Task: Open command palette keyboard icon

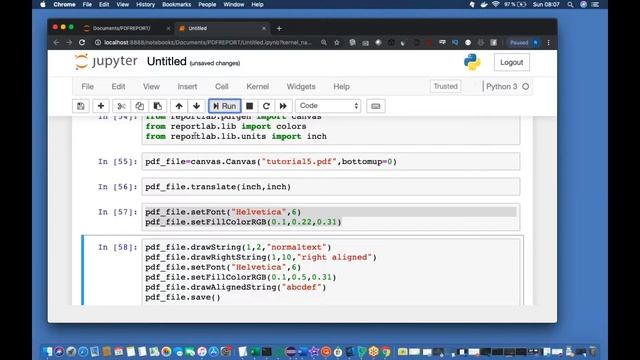Action: 376,106
